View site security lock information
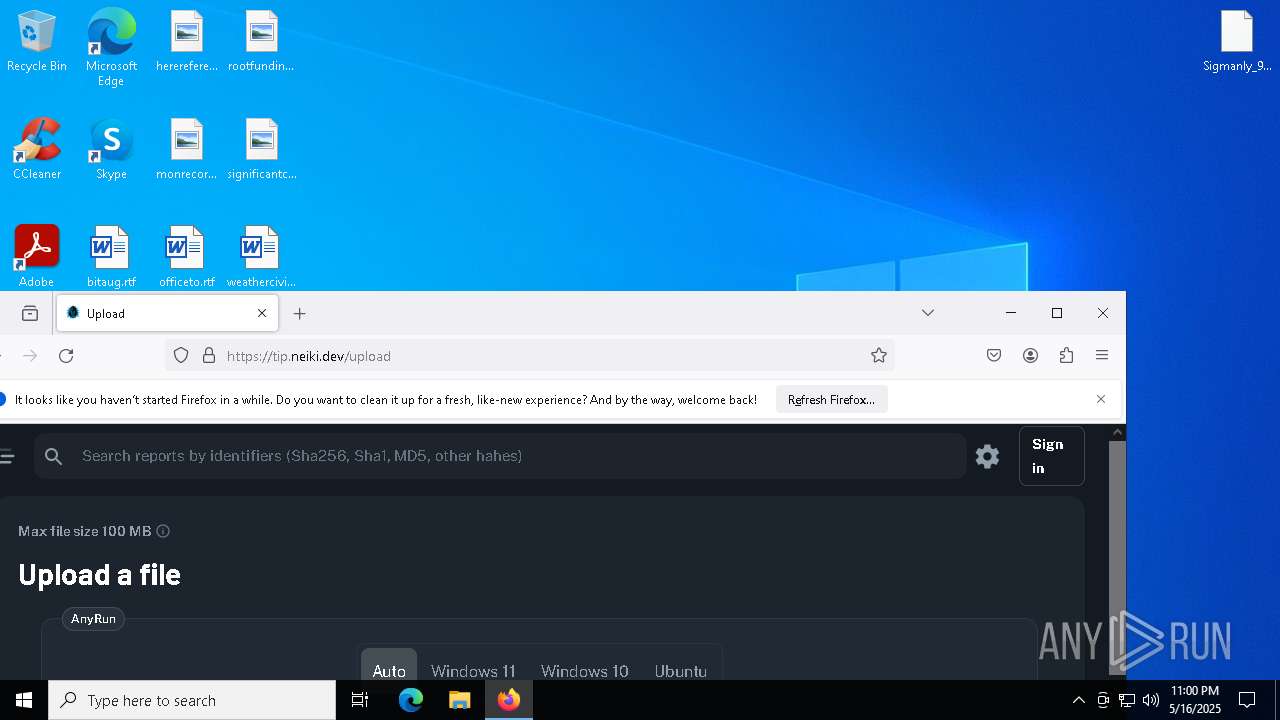This screenshot has width=1280, height=720. tap(209, 356)
